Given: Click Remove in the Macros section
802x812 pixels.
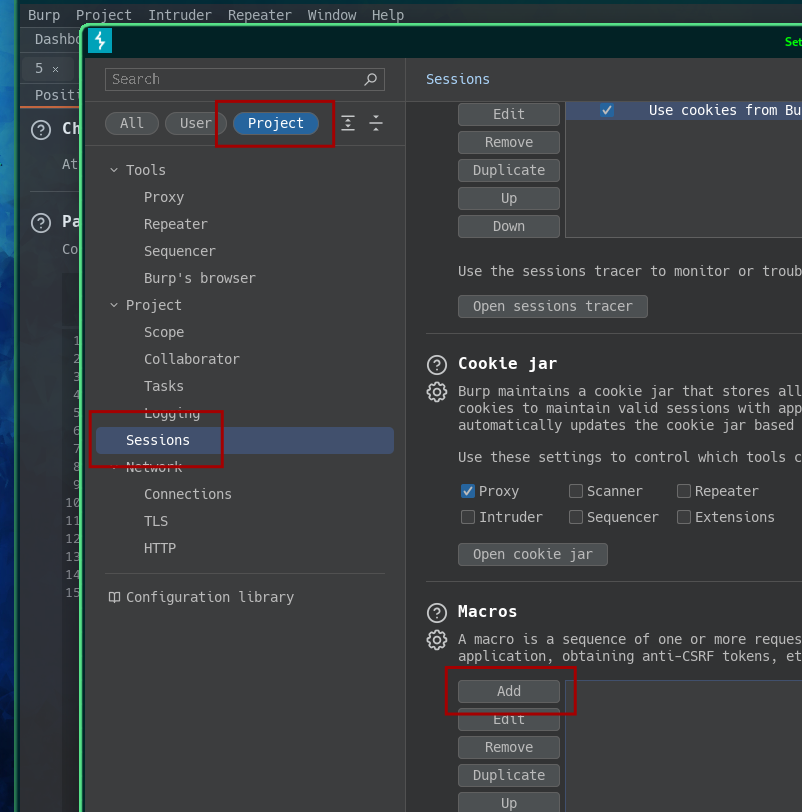Looking at the screenshot, I should 508,747.
